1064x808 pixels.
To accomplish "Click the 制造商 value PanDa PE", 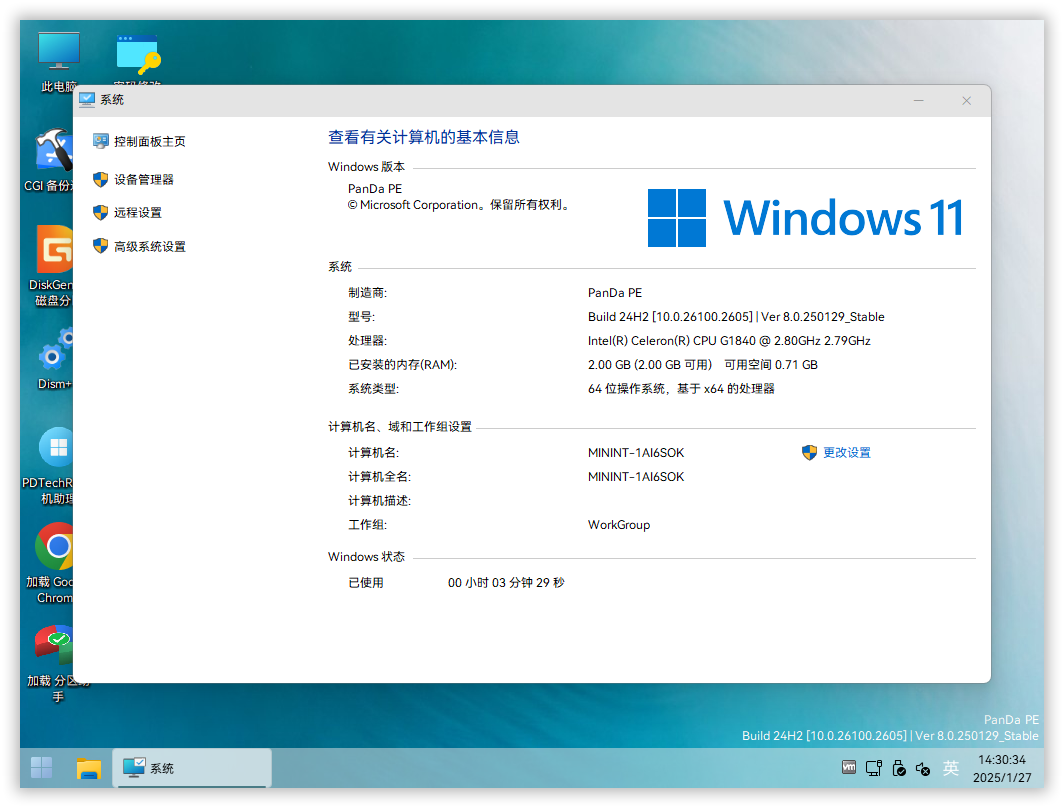I will [615, 293].
